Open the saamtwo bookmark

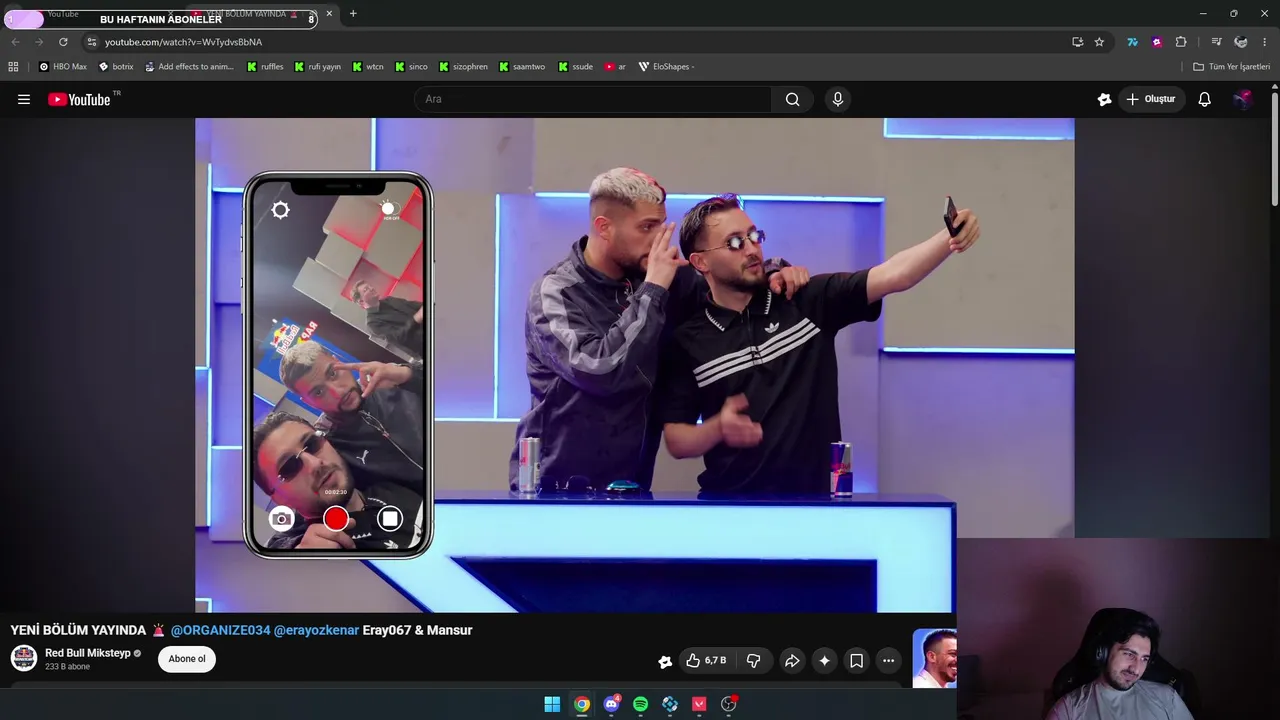[x=521, y=67]
